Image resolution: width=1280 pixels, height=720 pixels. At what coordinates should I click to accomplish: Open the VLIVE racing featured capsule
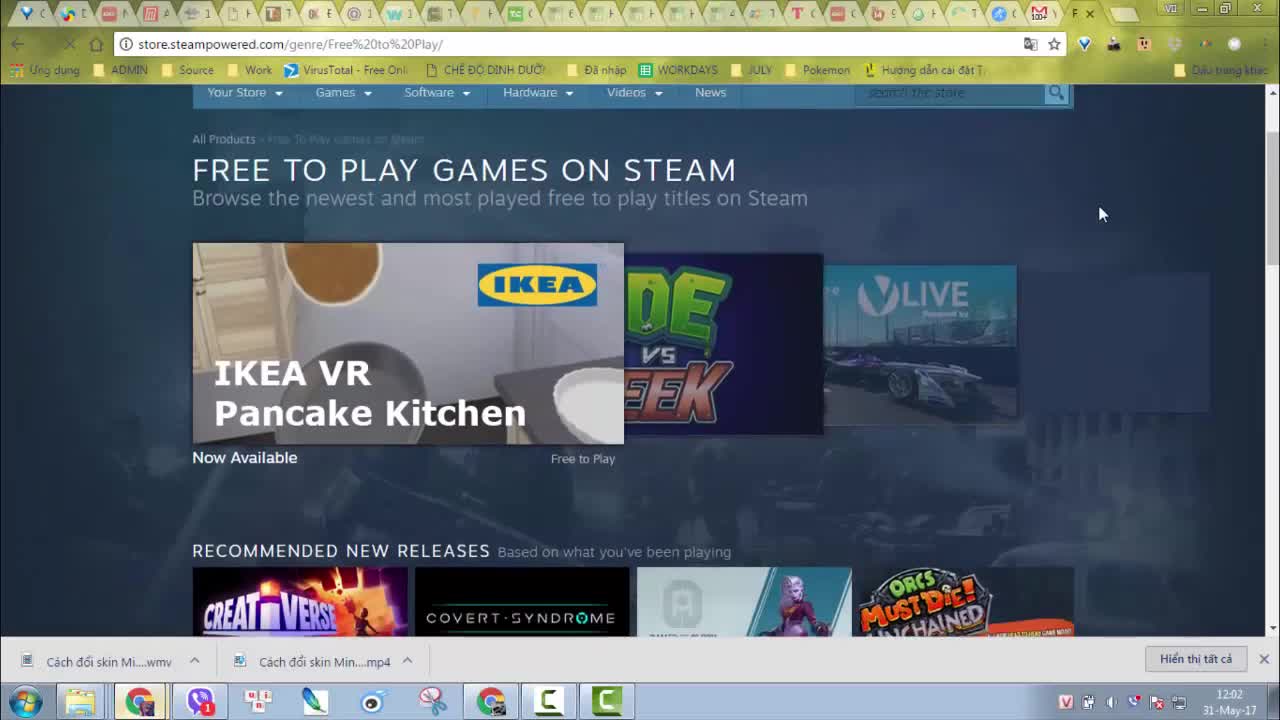pyautogui.click(x=920, y=344)
